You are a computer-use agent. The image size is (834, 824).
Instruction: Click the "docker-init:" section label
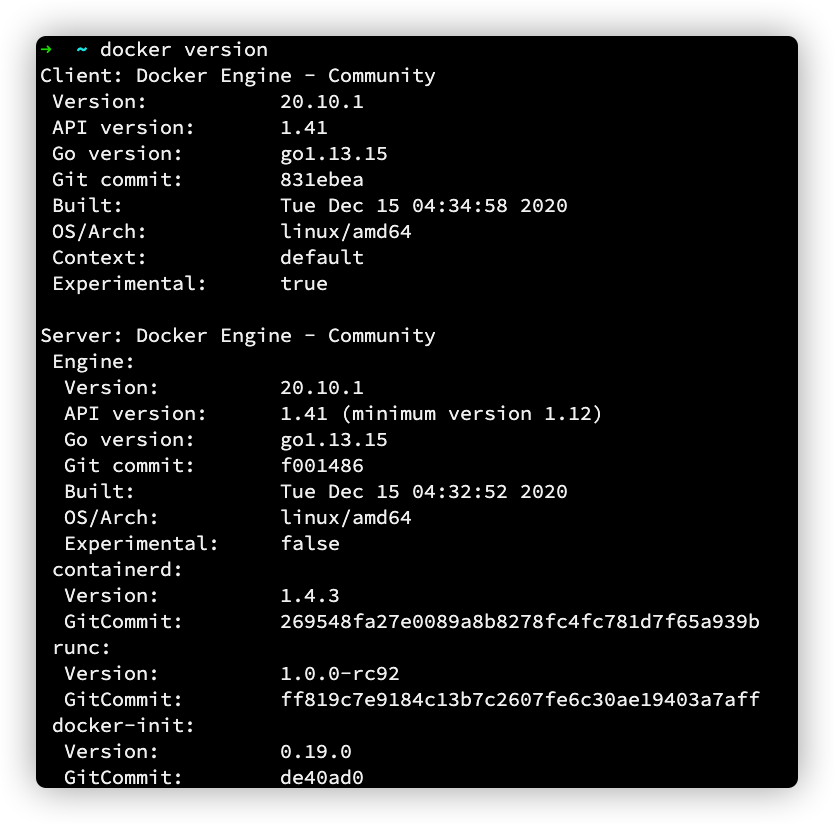pyautogui.click(x=123, y=725)
